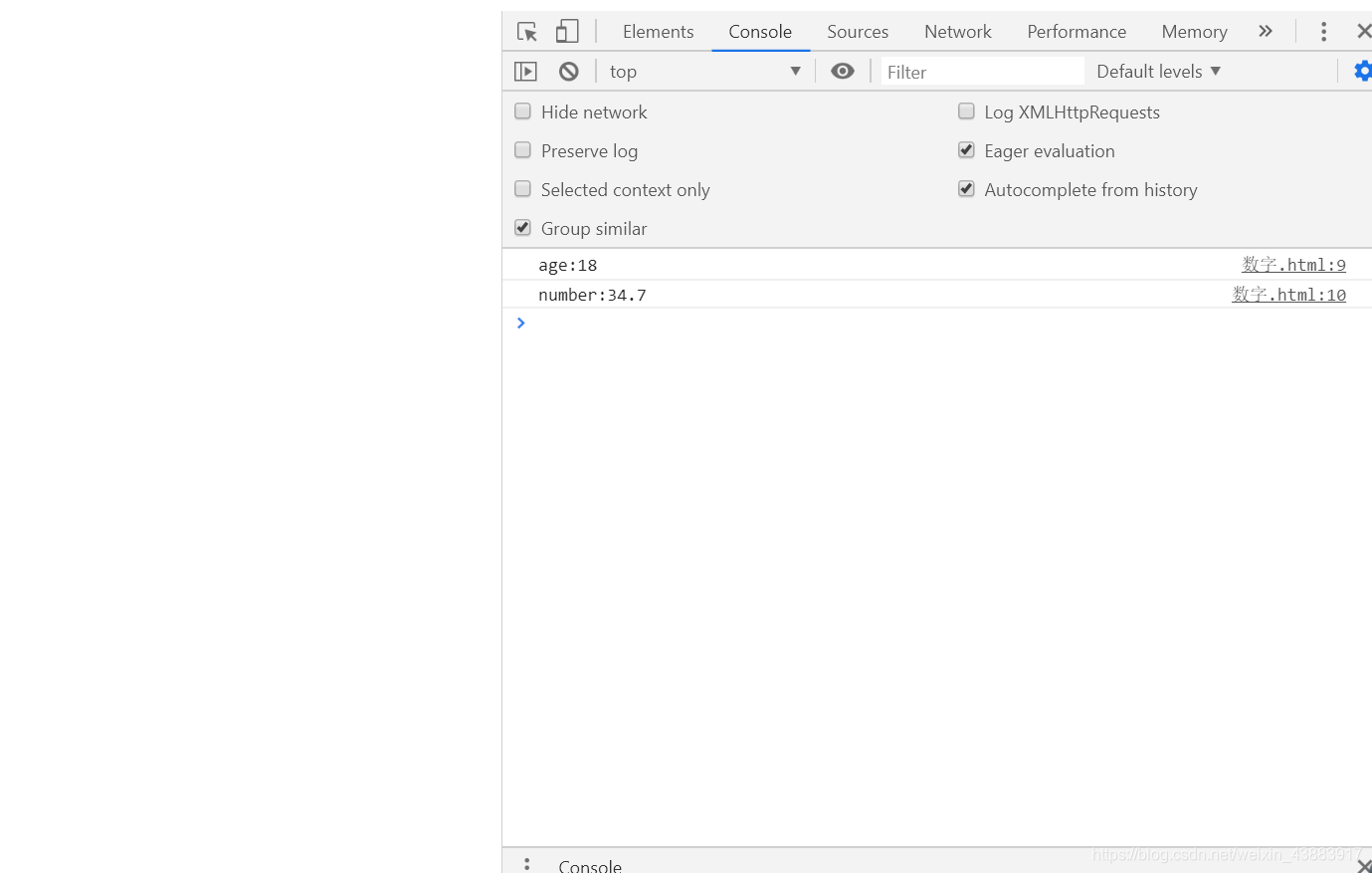Enable the Hide network checkbox
The height and width of the screenshot is (873, 1372).
tap(522, 111)
